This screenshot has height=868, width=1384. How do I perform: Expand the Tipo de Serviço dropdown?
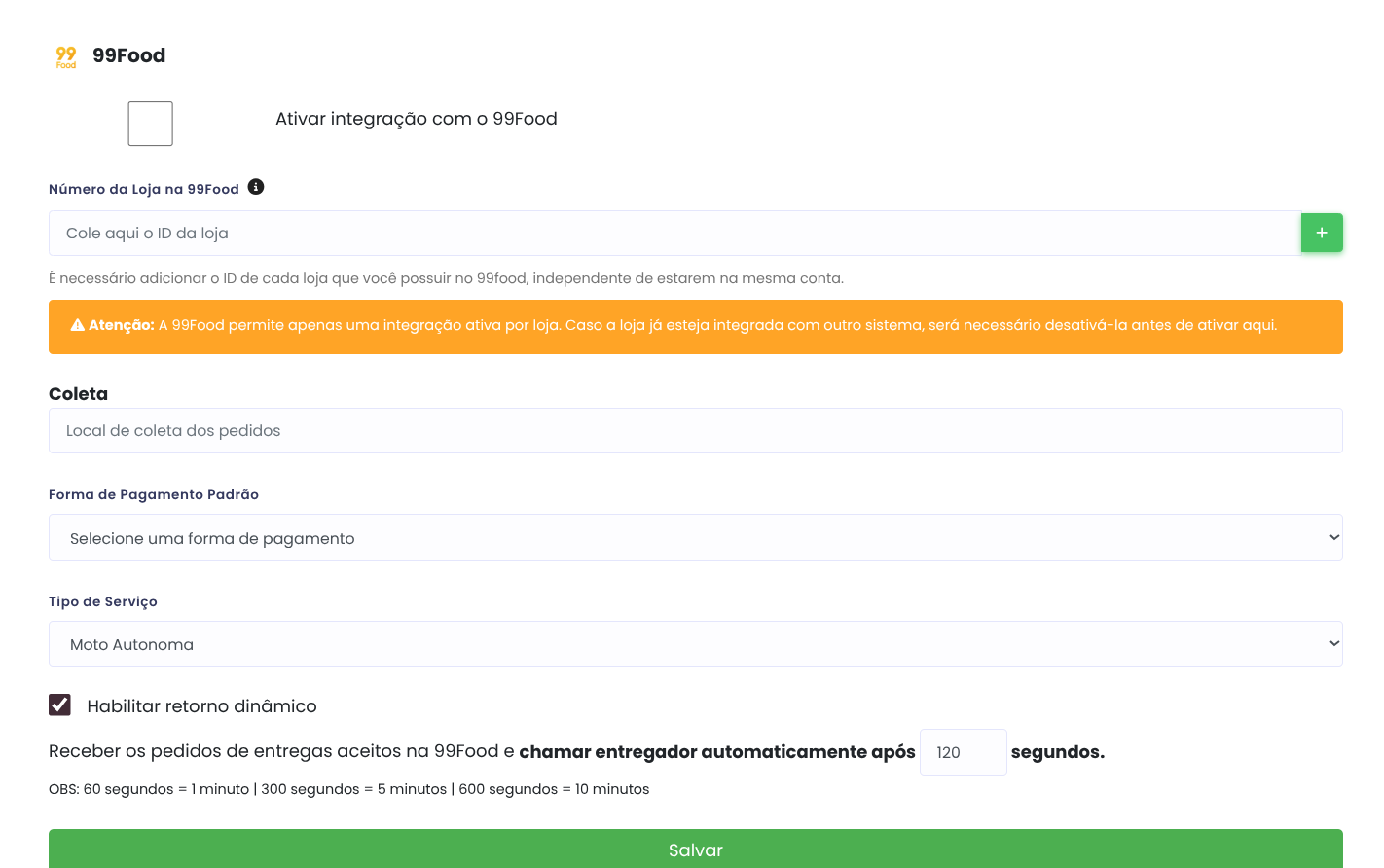click(695, 644)
